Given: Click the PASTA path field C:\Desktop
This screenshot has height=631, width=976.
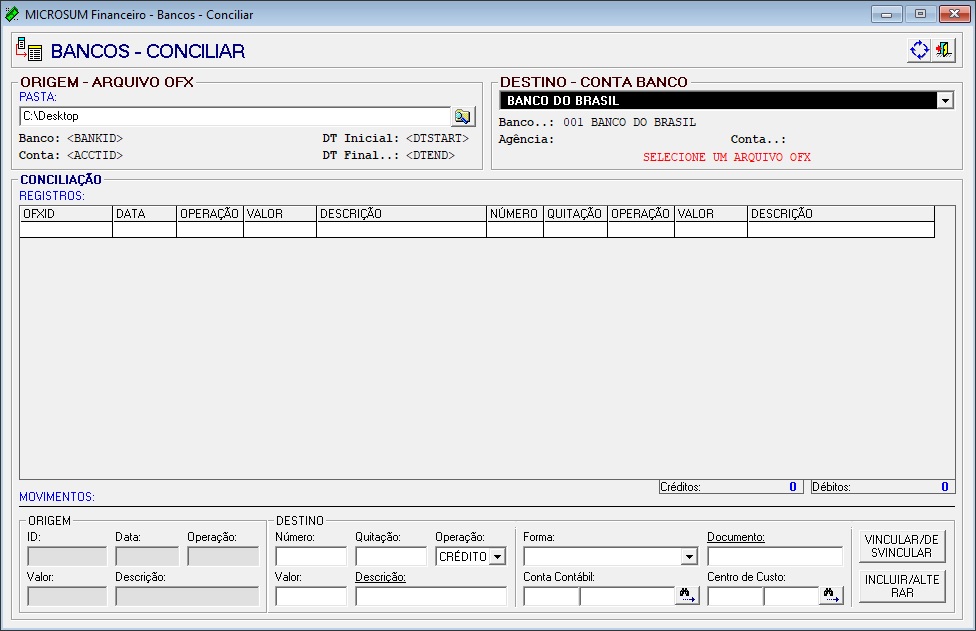Looking at the screenshot, I should (235, 116).
